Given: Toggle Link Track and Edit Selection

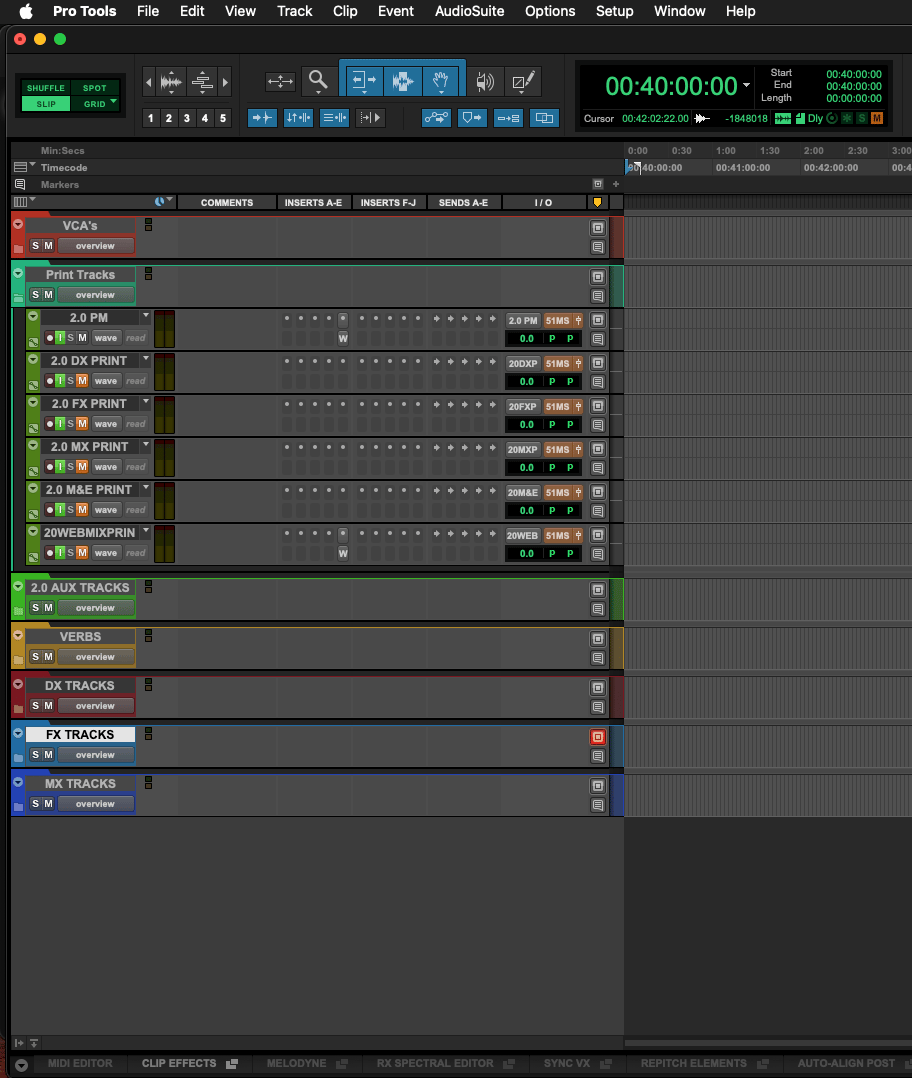Looking at the screenshot, I should (x=335, y=118).
